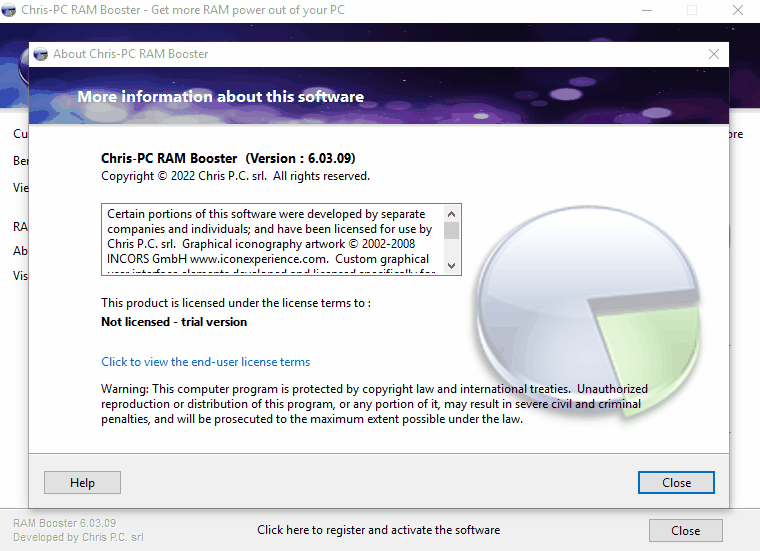Click 'Click here to register and activate the software'

[x=379, y=530]
